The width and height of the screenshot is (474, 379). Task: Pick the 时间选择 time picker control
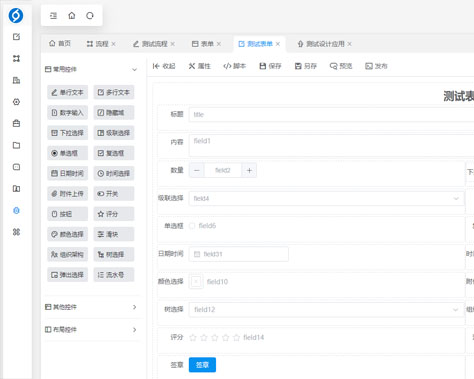[x=114, y=173]
